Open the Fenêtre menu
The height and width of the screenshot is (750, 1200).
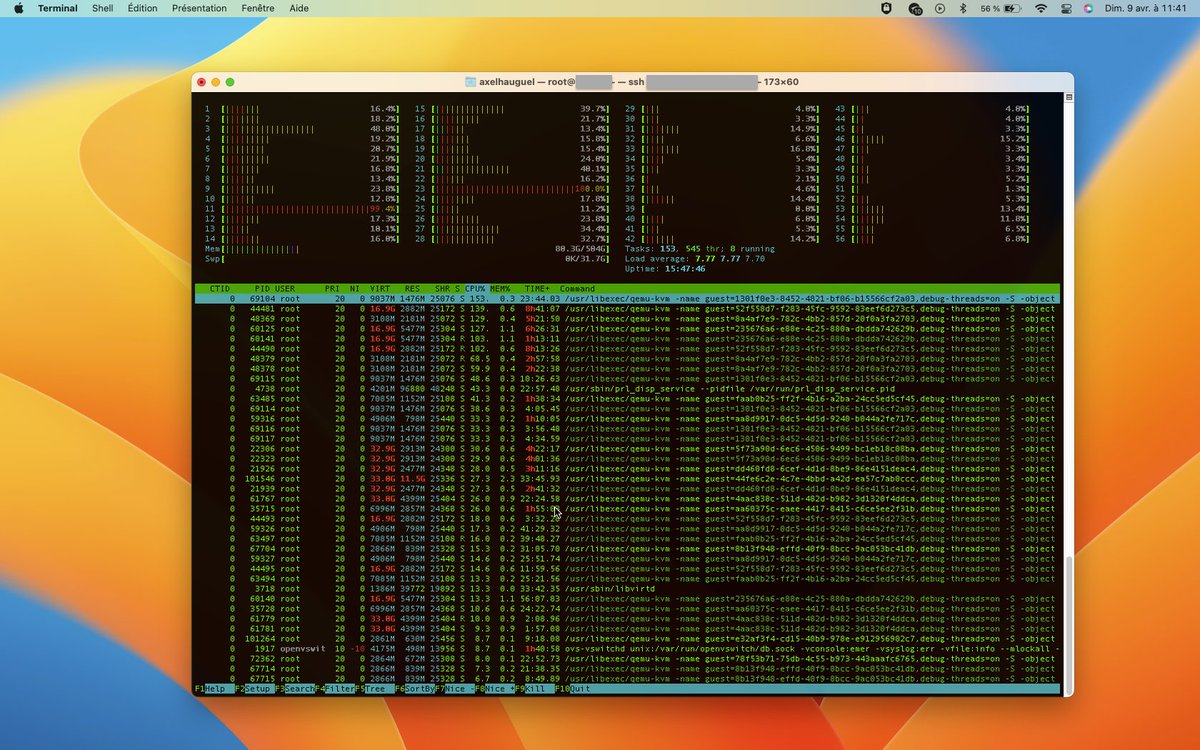(258, 8)
